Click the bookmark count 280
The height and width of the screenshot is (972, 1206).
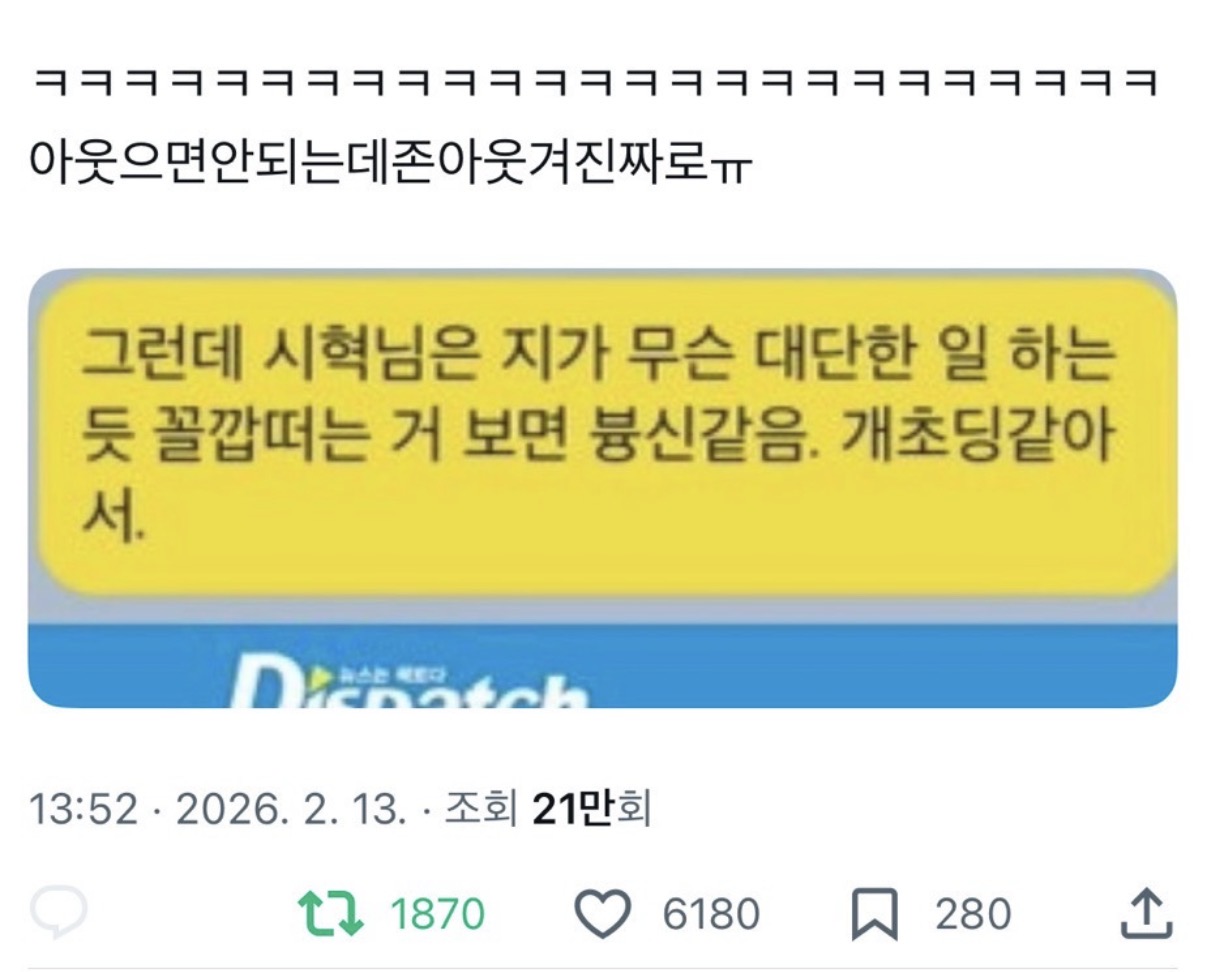(973, 914)
